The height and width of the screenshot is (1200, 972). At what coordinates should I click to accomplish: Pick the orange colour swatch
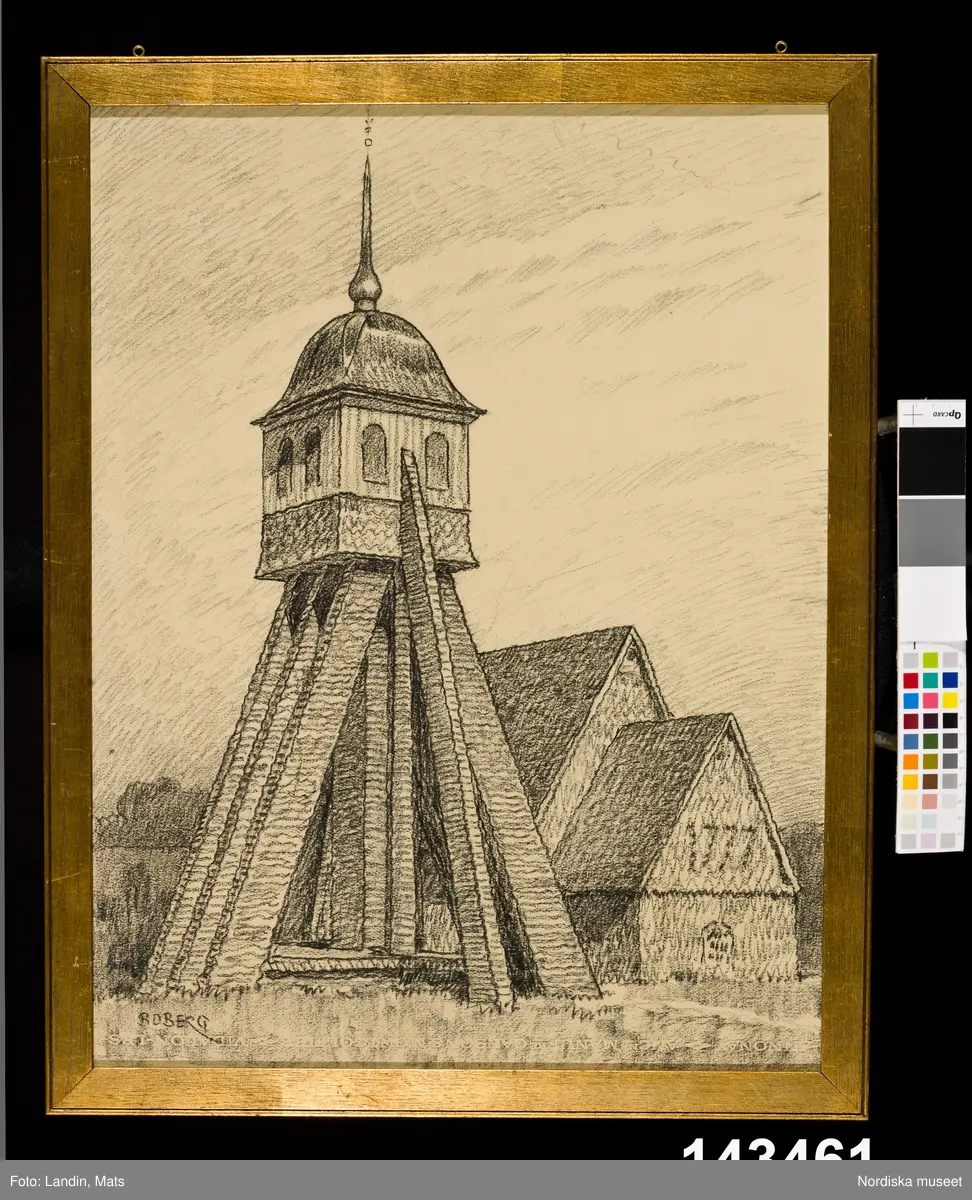911,761
